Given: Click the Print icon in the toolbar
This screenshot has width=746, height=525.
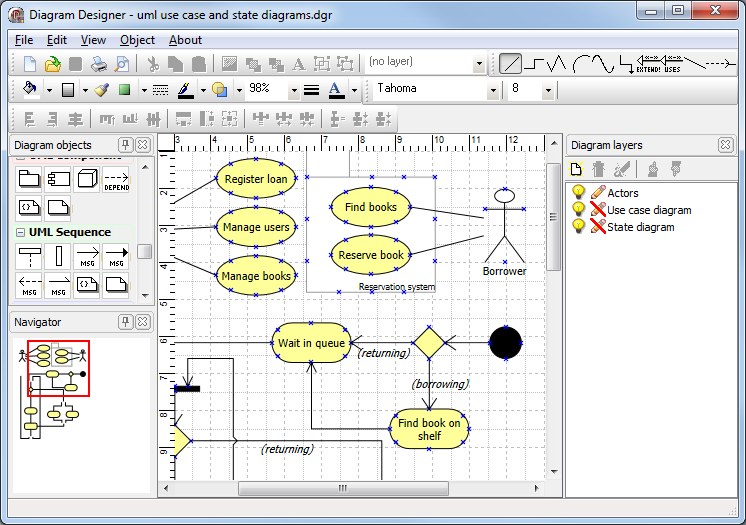Looking at the screenshot, I should (x=99, y=64).
